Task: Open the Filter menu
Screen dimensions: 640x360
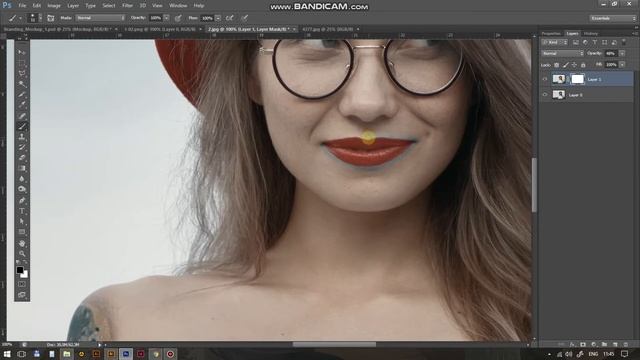Action: 127,6
